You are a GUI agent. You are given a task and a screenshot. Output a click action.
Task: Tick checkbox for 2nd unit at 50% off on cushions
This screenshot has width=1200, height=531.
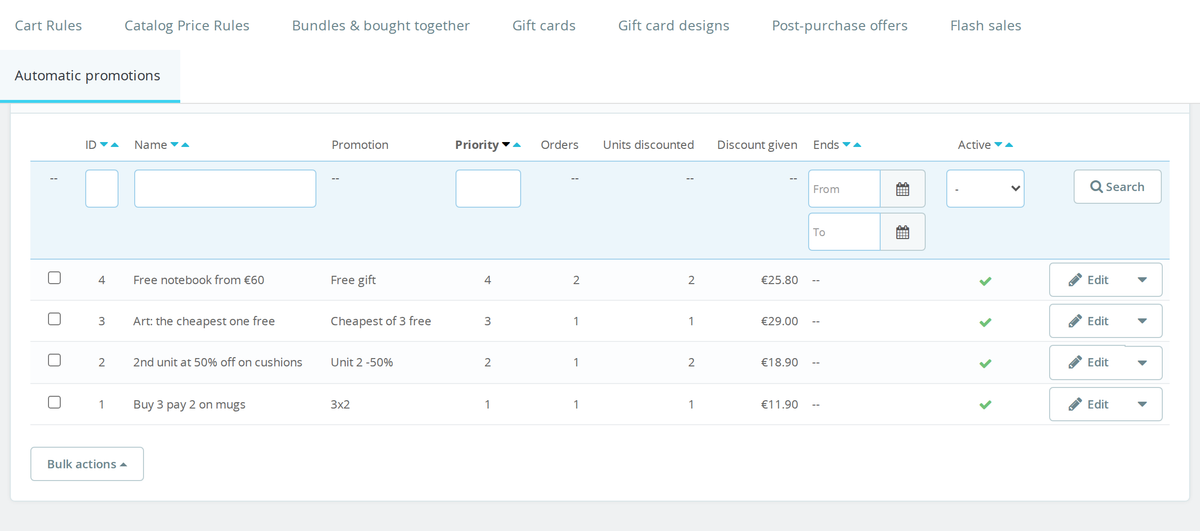54,360
